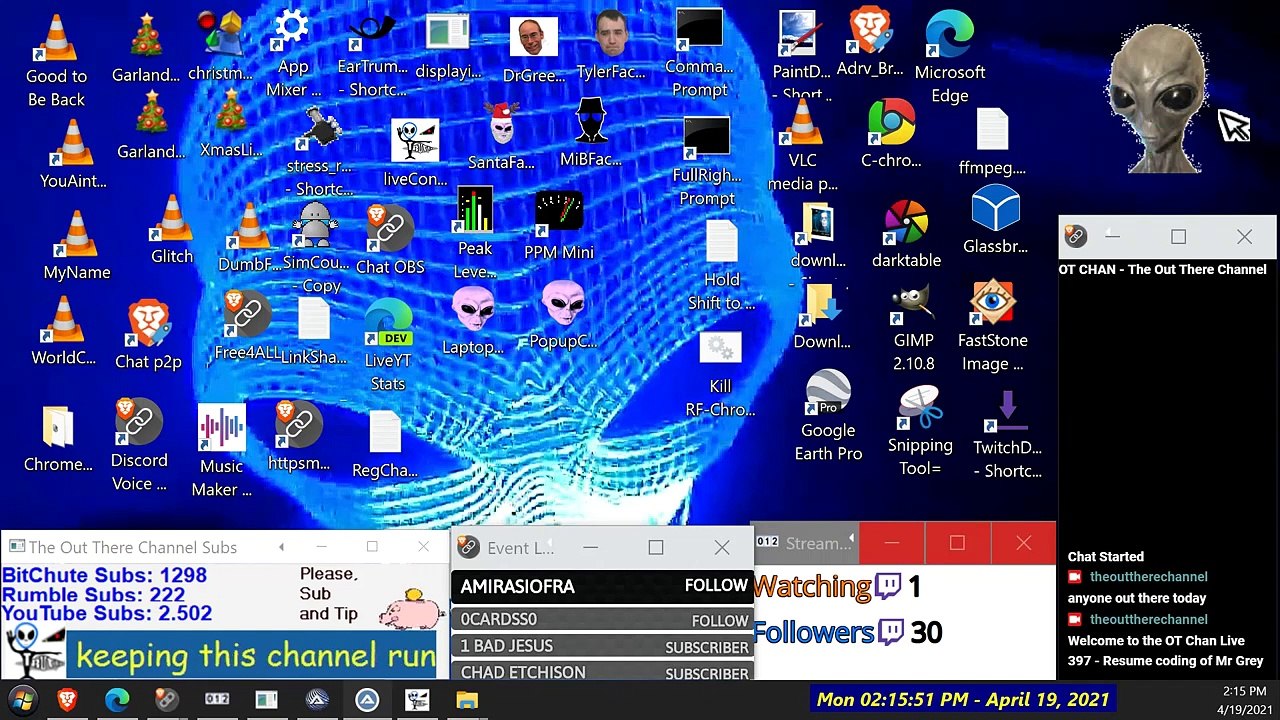Viewport: 1280px width, 720px height.
Task: Open the Windows Start menu
Action: click(x=22, y=699)
